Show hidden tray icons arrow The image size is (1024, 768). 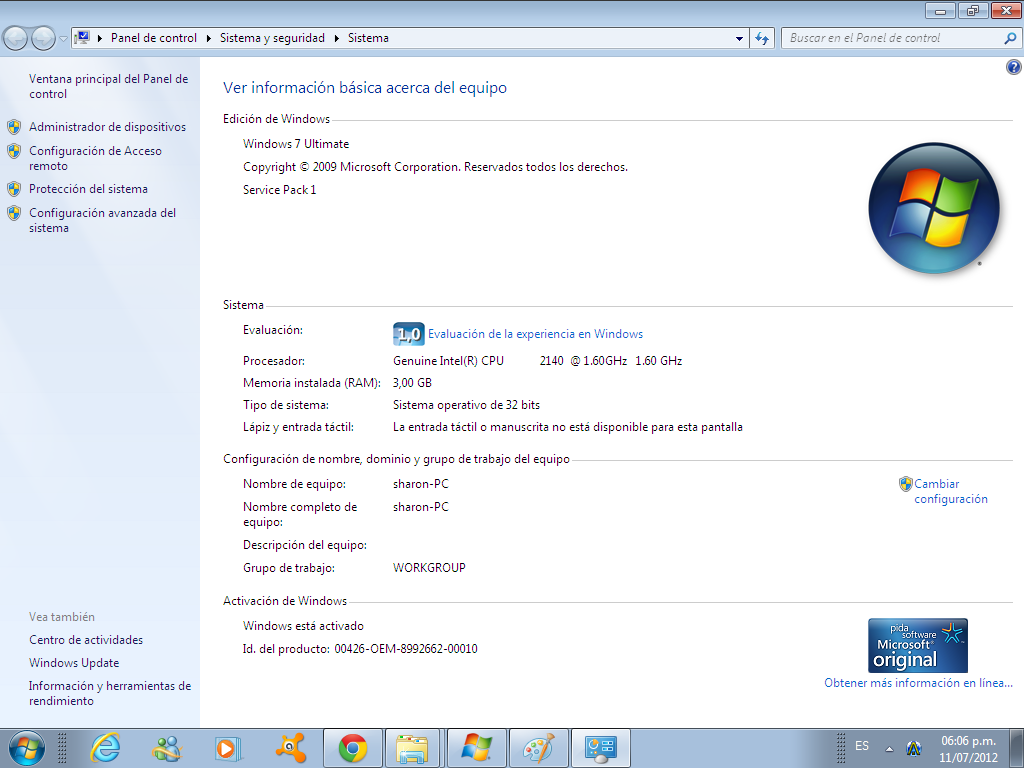pos(889,748)
